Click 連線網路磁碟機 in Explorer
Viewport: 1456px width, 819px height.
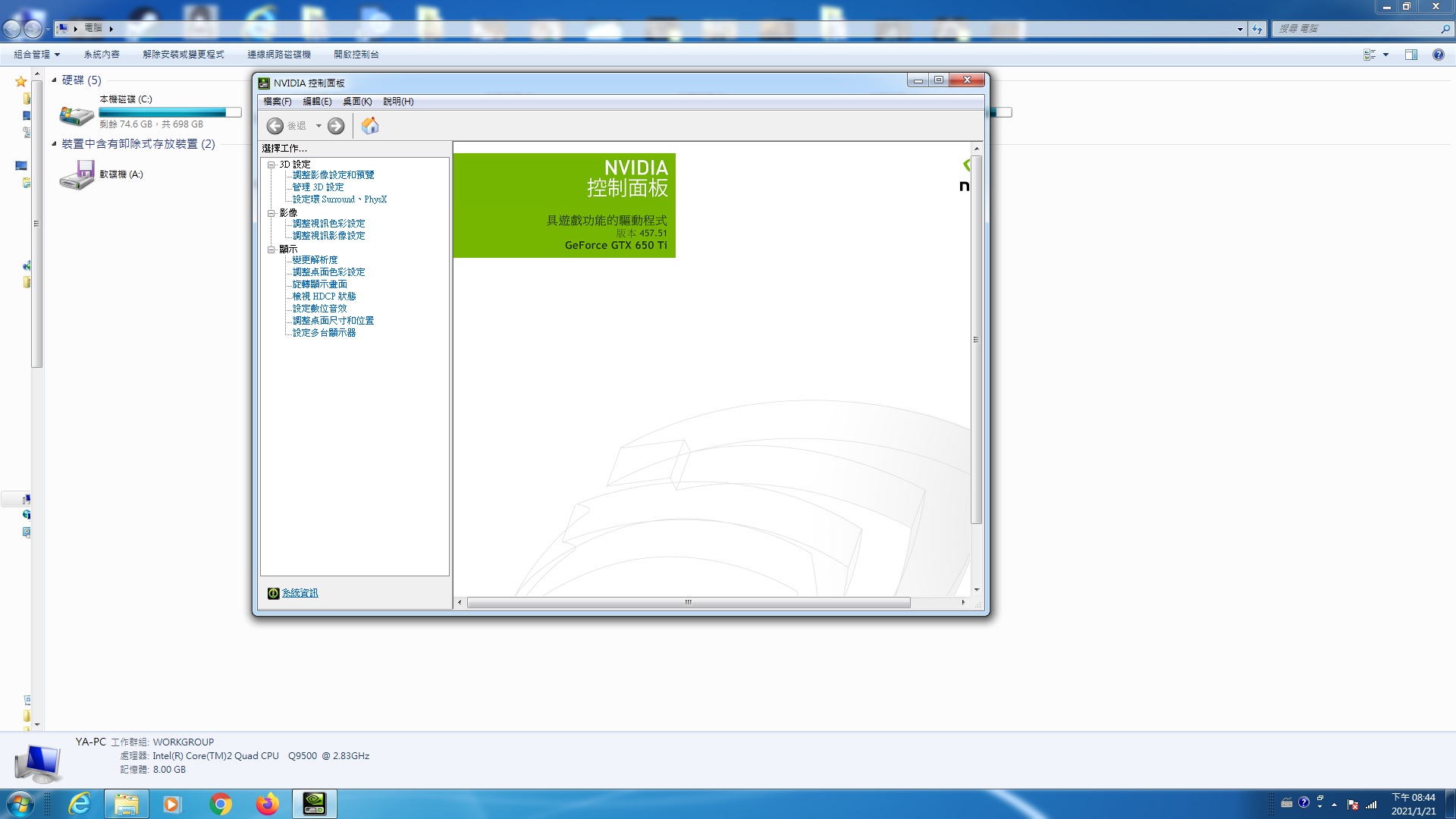point(279,55)
